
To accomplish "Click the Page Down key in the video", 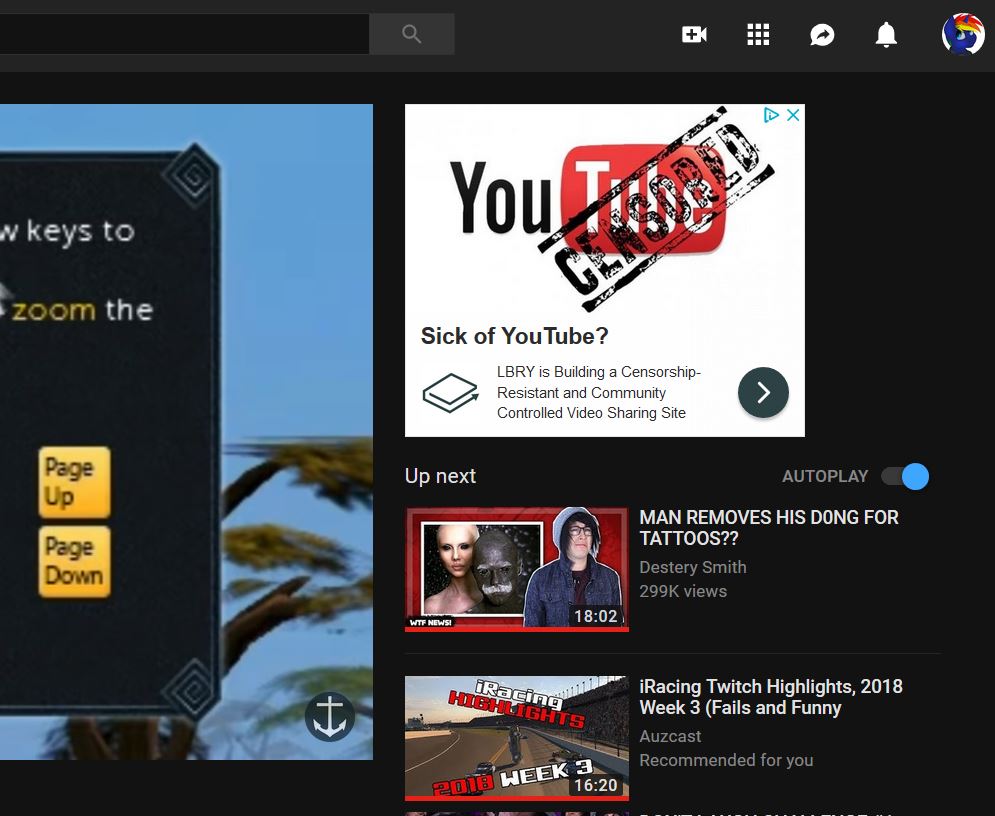I will [x=74, y=562].
